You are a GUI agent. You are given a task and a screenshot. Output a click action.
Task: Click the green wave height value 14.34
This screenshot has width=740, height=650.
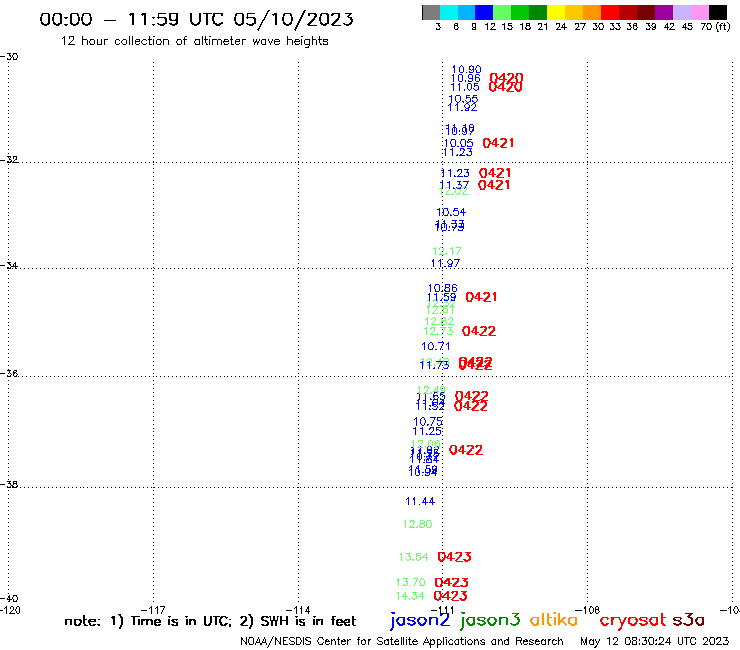point(410,596)
